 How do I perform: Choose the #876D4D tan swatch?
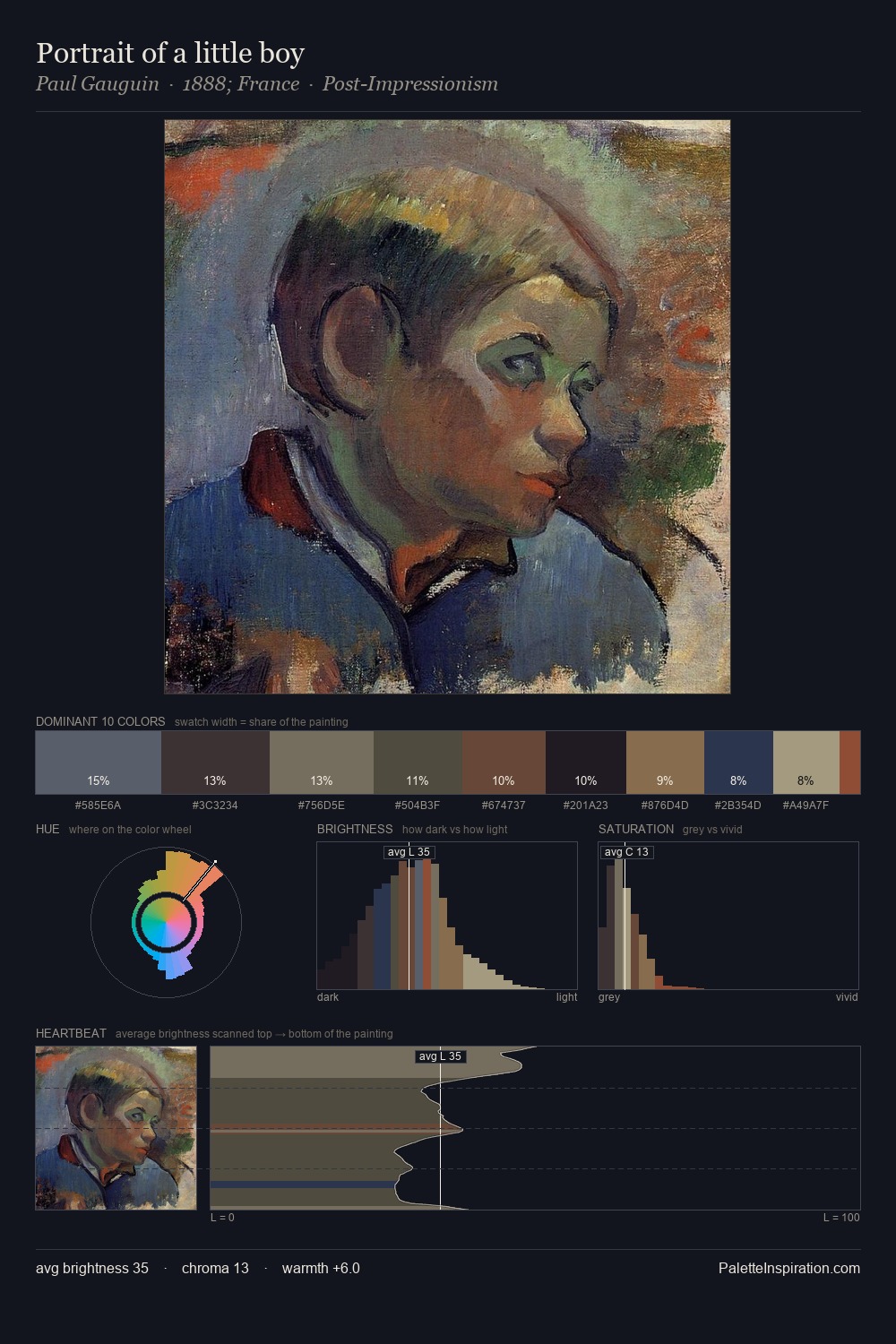coord(665,762)
